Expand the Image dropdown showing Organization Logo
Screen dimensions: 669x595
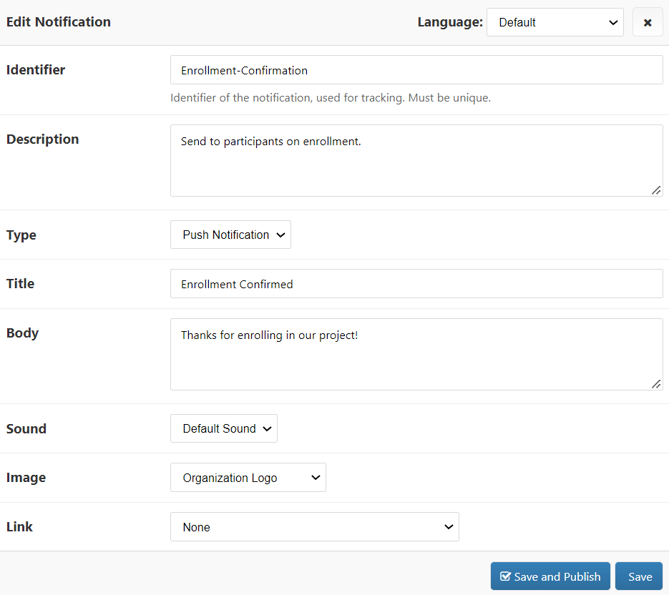(x=248, y=478)
